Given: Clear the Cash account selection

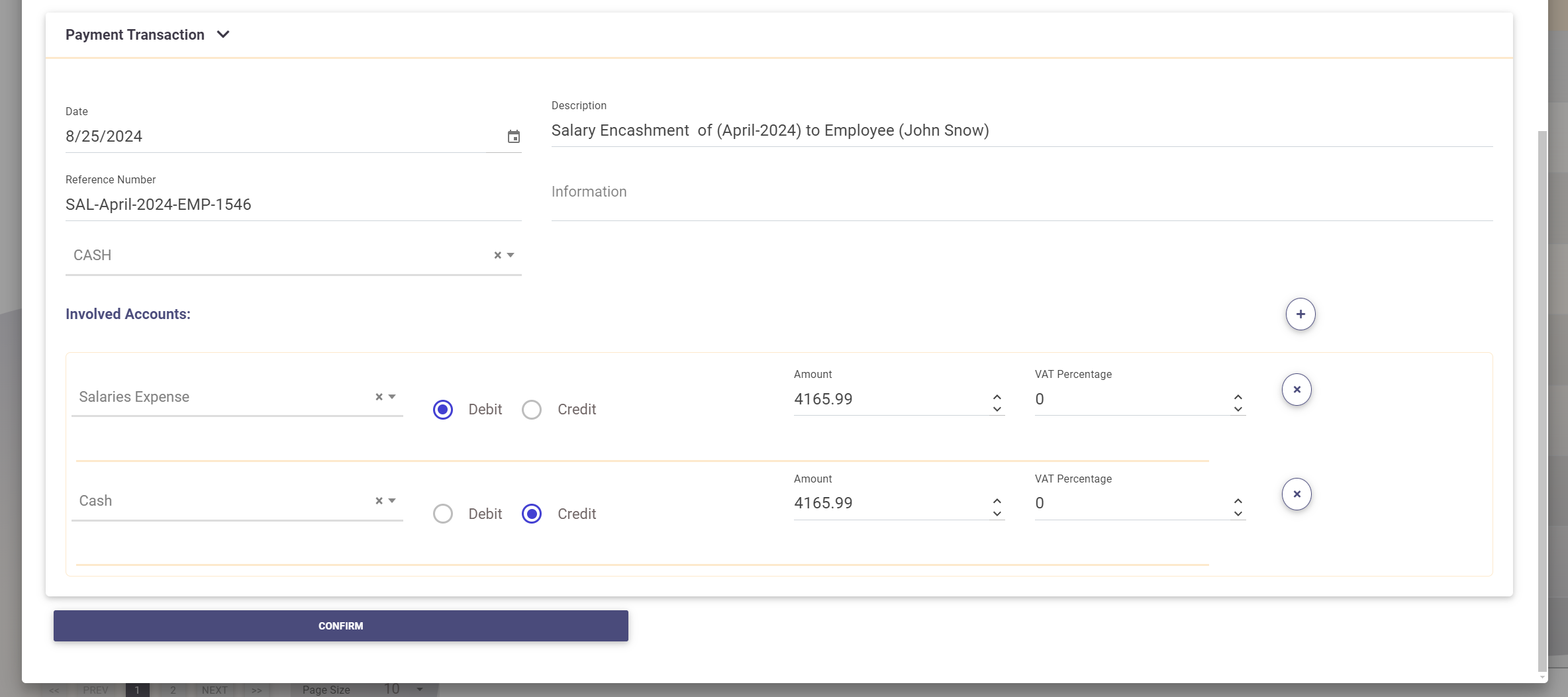Looking at the screenshot, I should [x=379, y=501].
